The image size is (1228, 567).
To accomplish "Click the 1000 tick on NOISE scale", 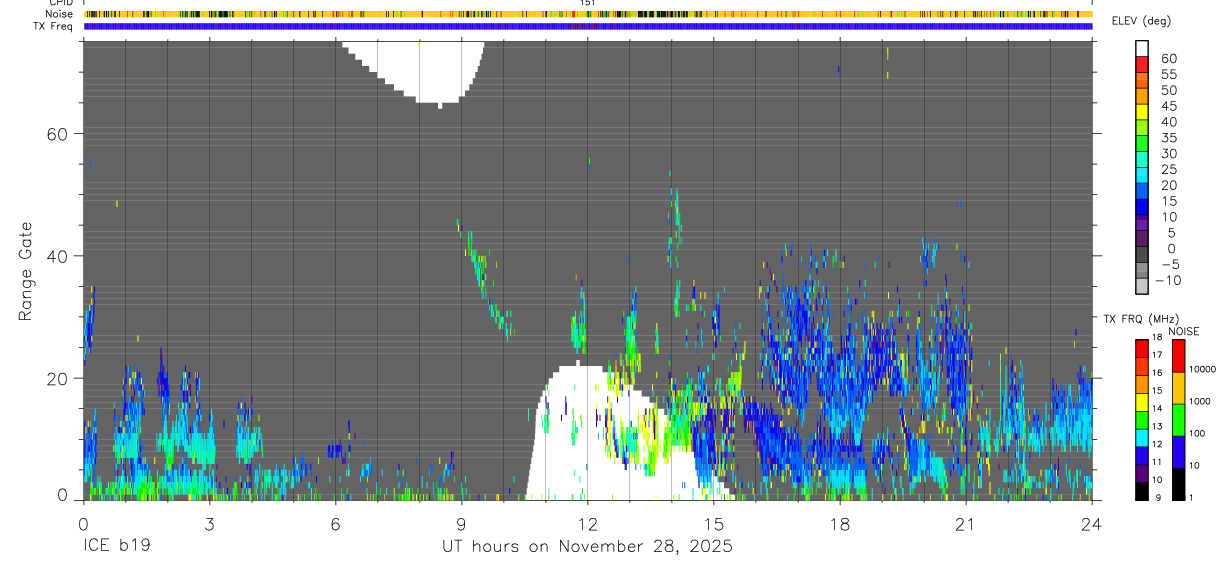I will [1199, 402].
